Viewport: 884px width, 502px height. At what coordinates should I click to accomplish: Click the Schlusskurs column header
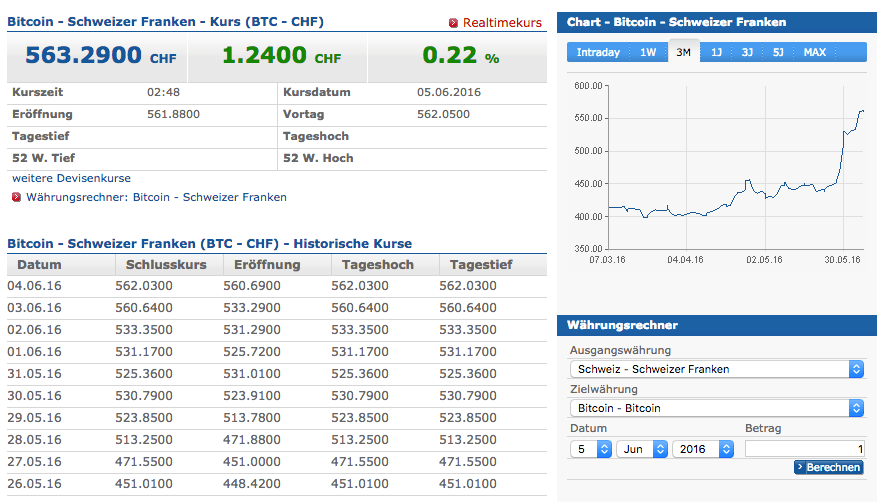[x=166, y=265]
